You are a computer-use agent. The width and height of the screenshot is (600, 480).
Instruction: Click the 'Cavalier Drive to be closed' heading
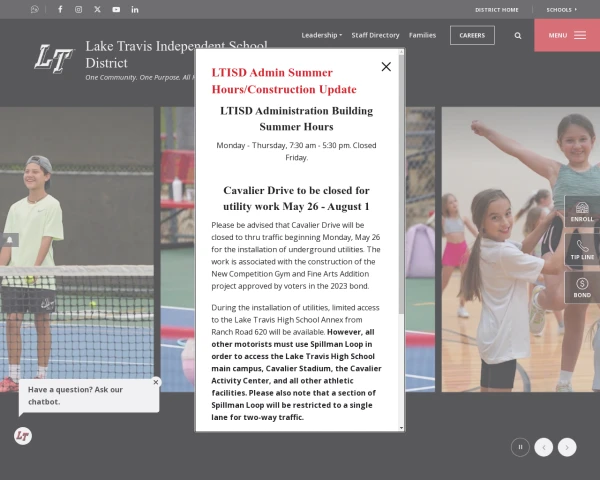[296, 198]
